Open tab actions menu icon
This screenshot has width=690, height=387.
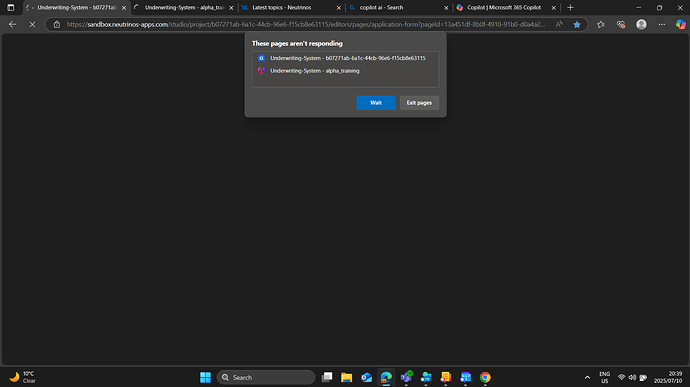pyautogui.click(x=11, y=7)
